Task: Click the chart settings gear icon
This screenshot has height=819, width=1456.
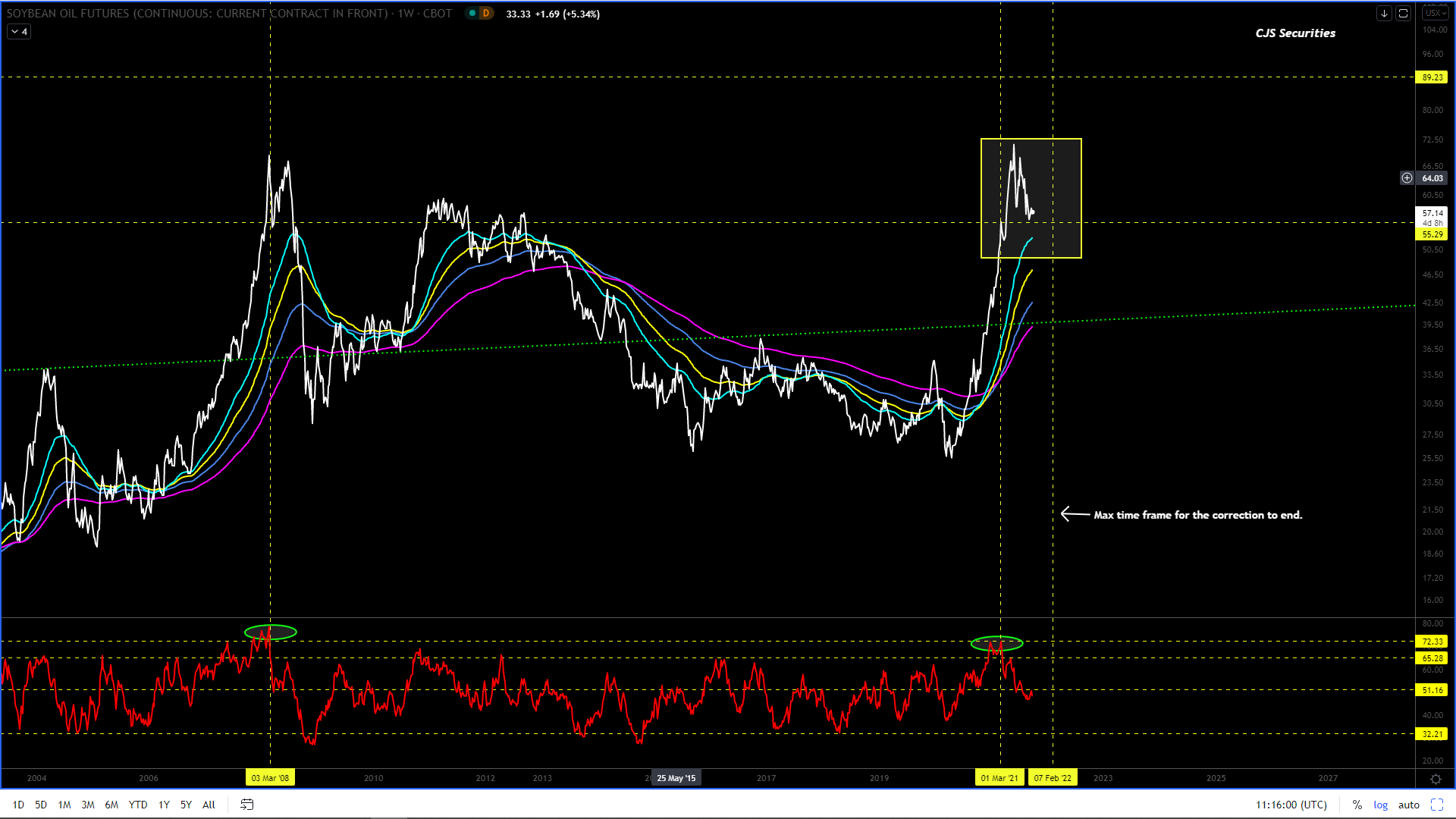Action: [1436, 779]
